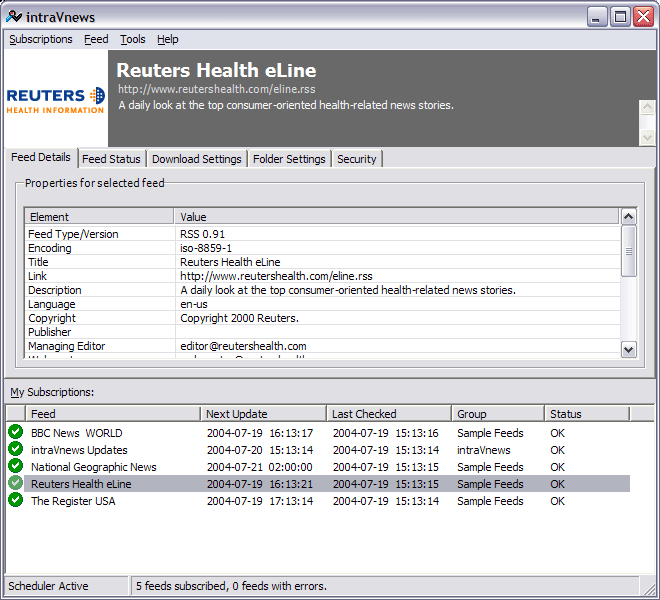Screen dimensions: 660x600
Task: Sort subscriptions by Status column header
Action: coord(587,414)
